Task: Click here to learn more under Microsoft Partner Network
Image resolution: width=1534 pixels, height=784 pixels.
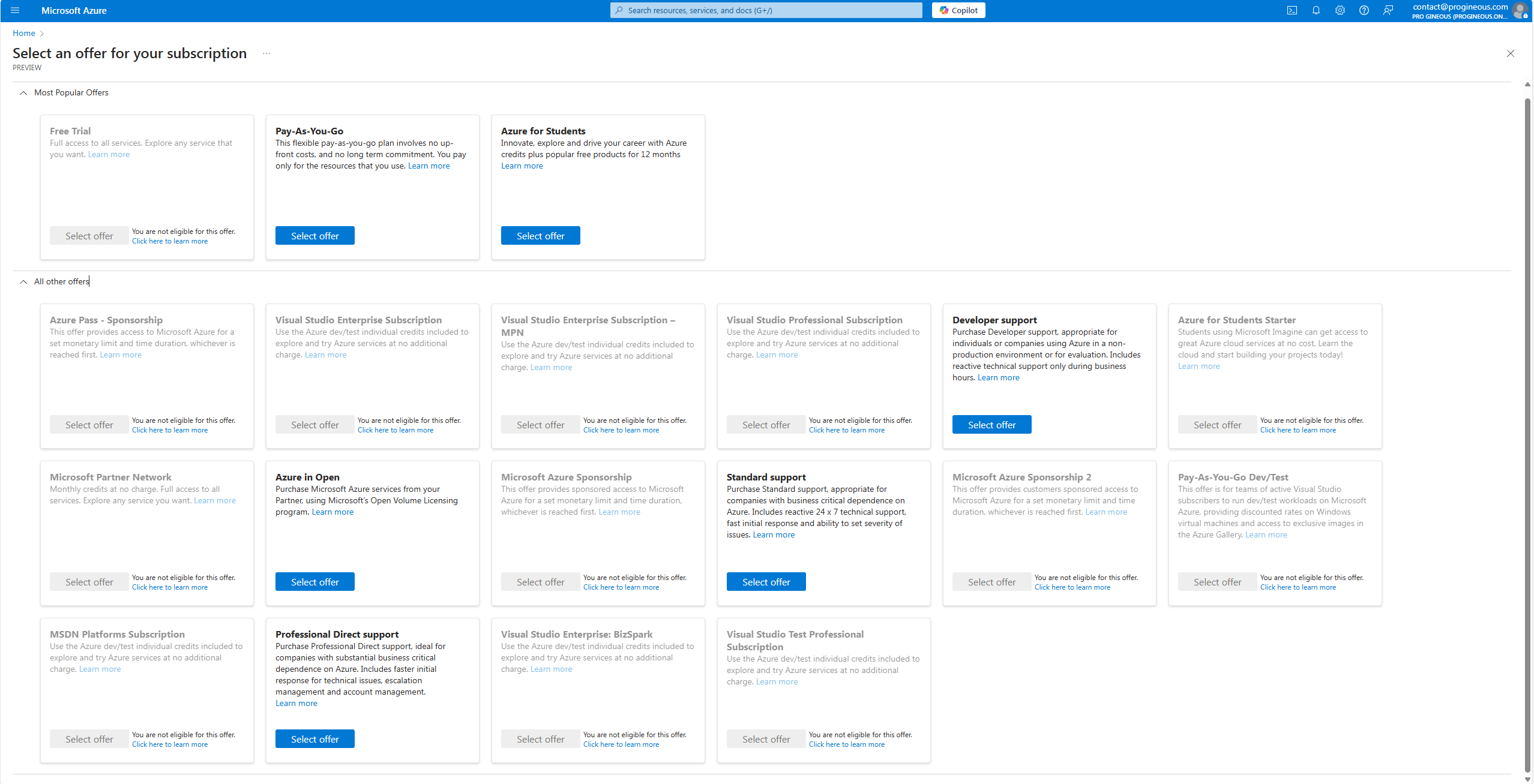Action: tap(170, 587)
